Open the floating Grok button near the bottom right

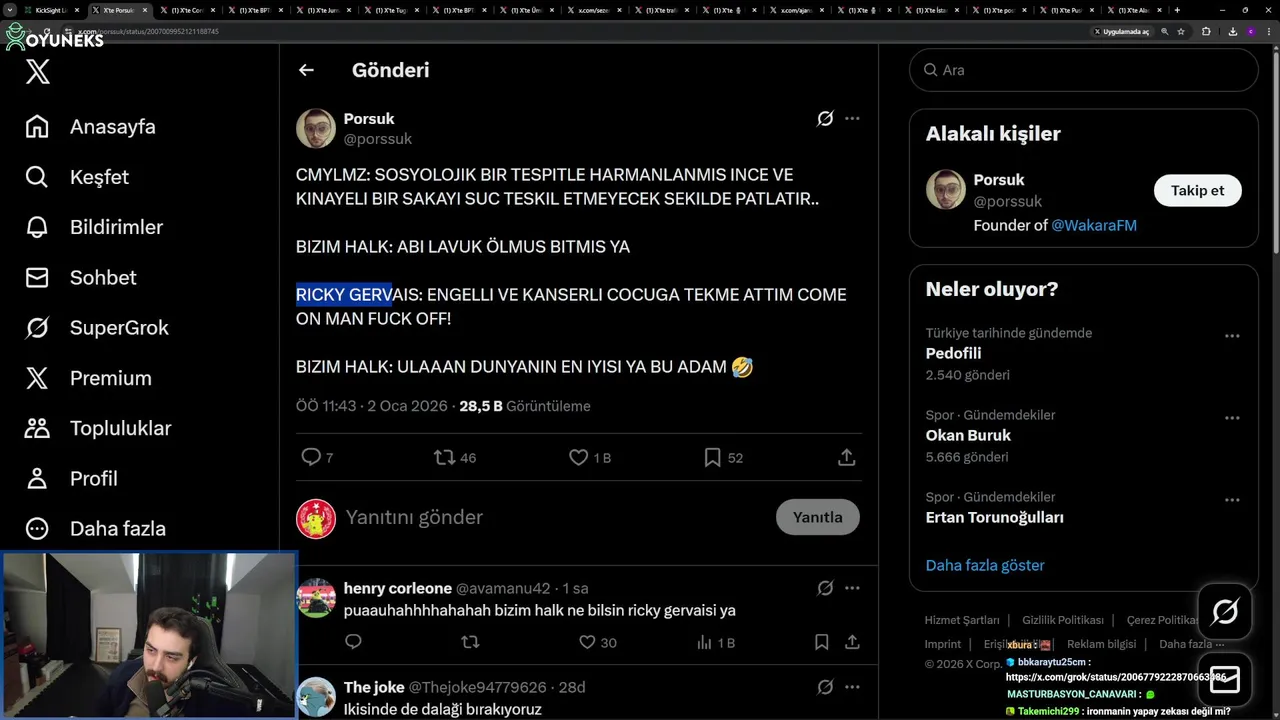coord(1225,611)
